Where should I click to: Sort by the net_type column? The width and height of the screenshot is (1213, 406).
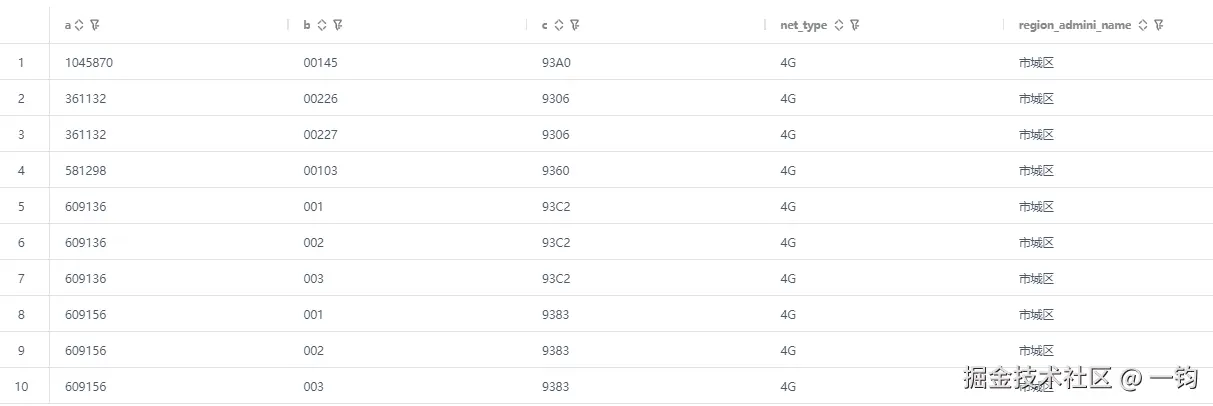click(839, 25)
